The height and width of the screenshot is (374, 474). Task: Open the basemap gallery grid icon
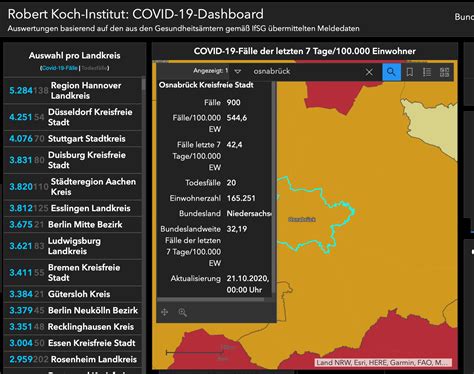(444, 72)
